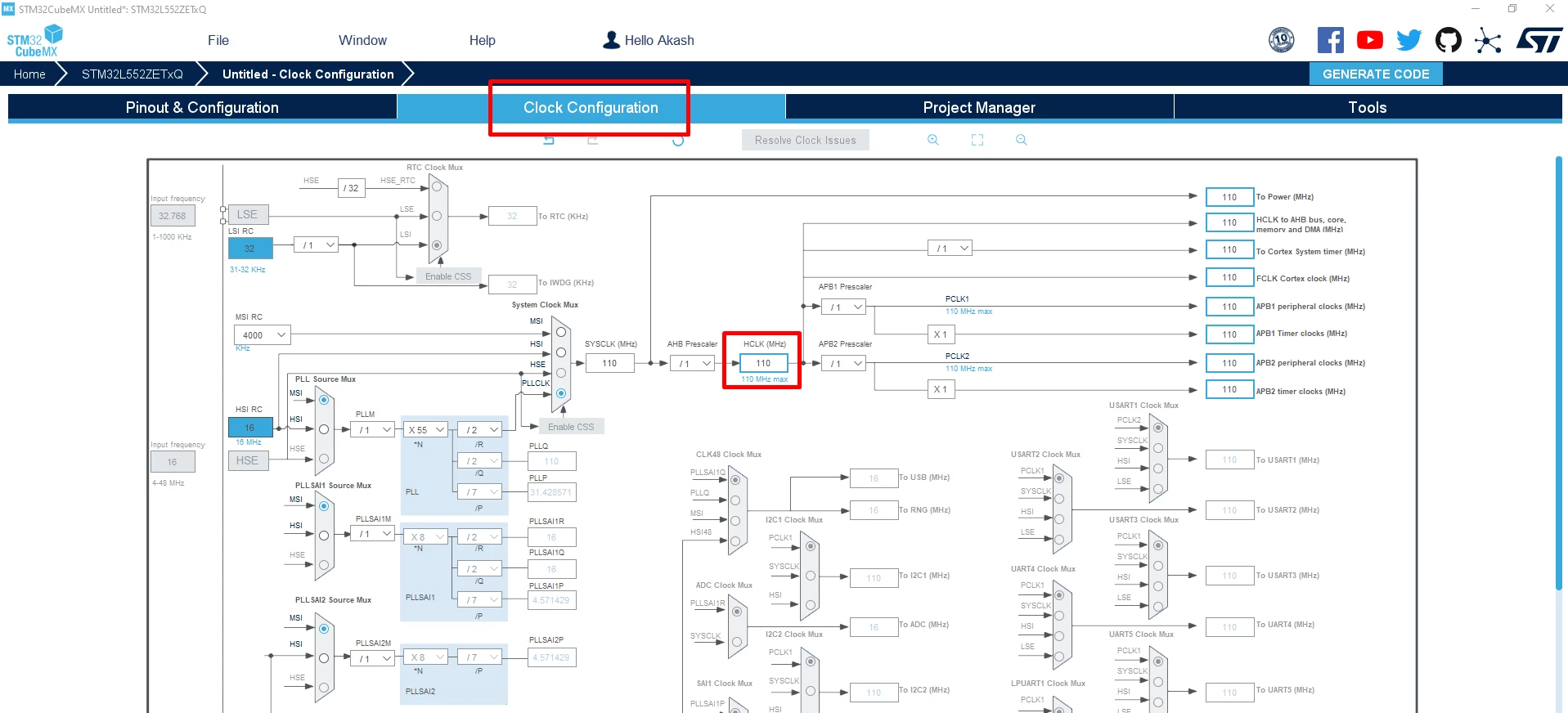This screenshot has width=1568, height=713.
Task: Open the PLL /7 P divider dropdown
Action: click(478, 492)
